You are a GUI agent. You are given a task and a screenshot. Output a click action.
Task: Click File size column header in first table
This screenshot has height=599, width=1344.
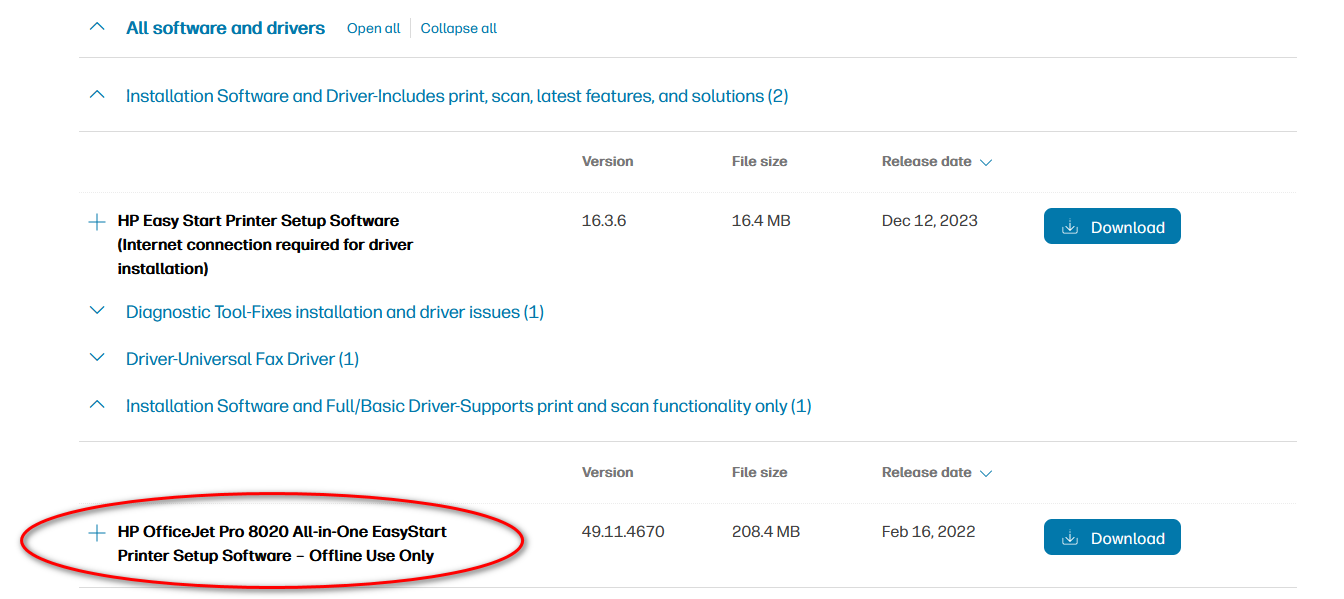pos(760,161)
